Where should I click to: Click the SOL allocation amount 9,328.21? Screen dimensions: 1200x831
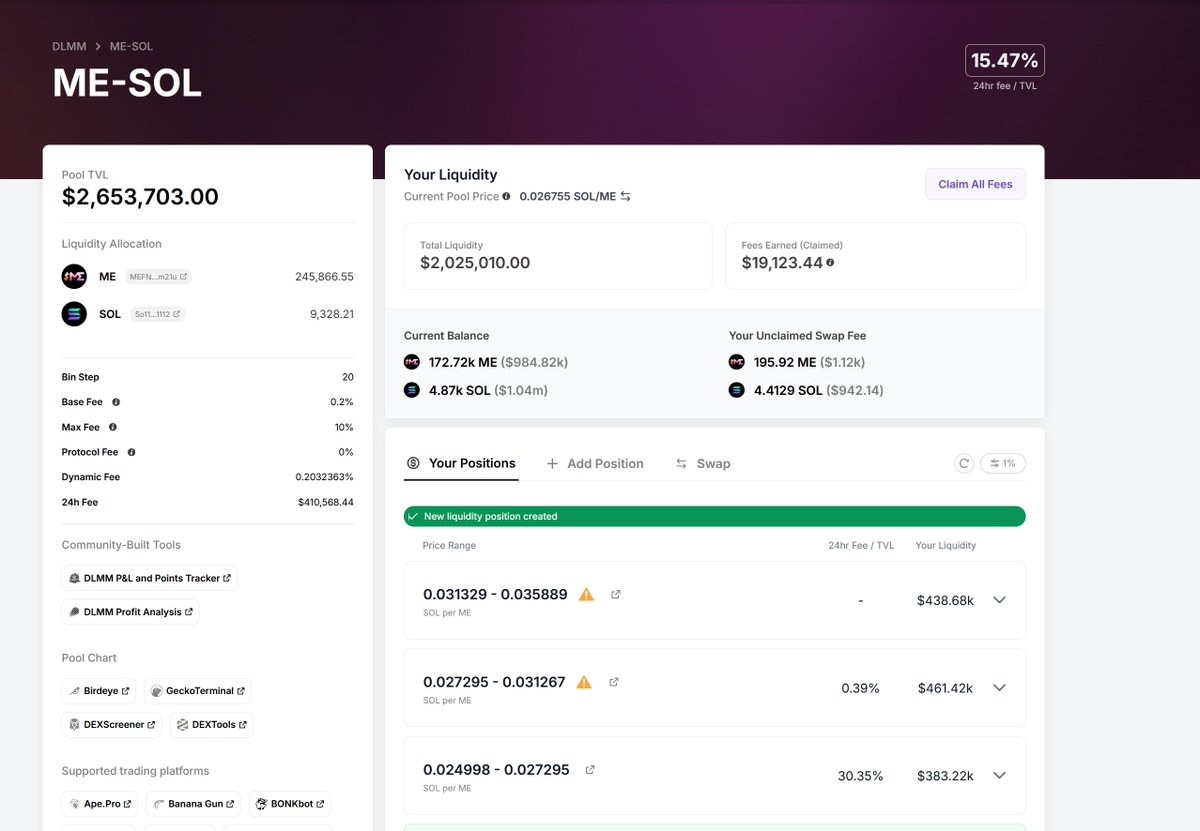coord(332,314)
